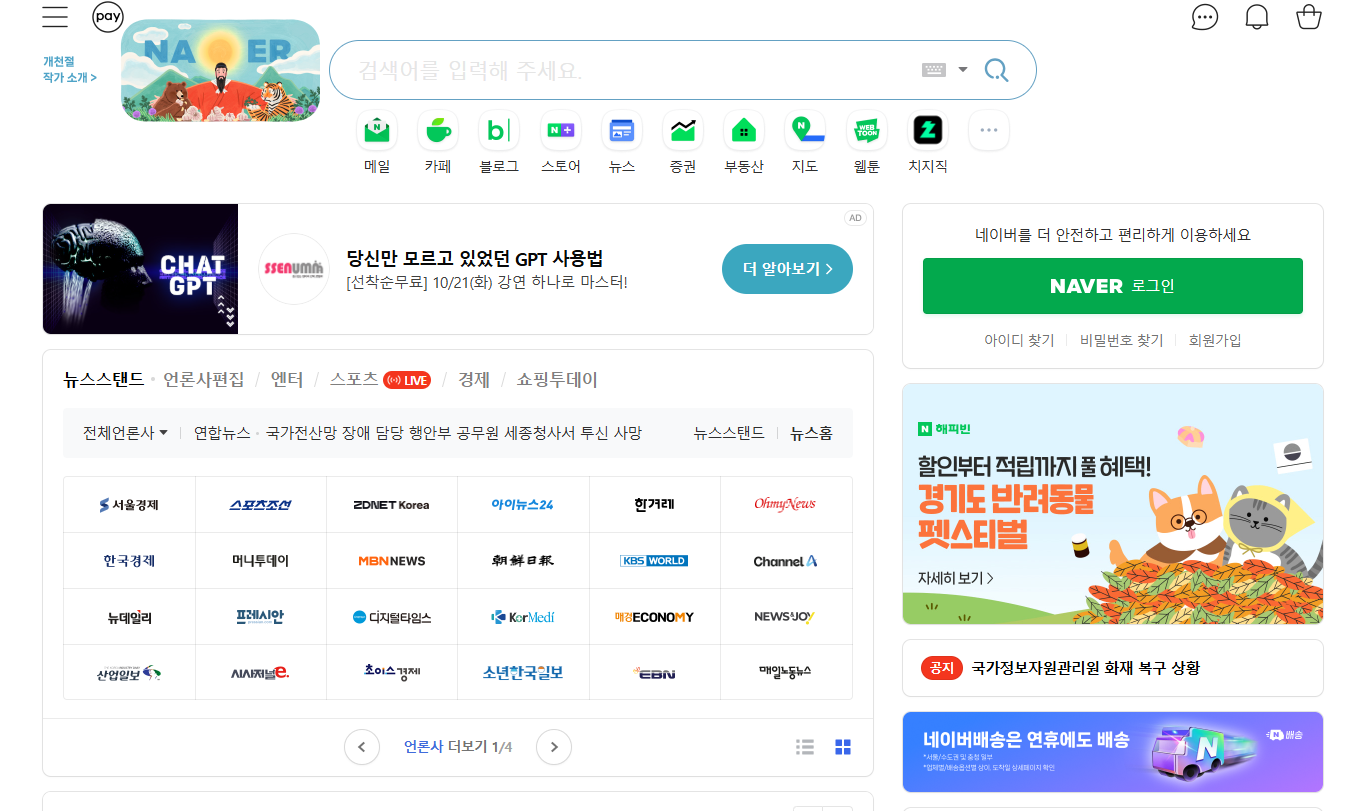Image resolution: width=1361 pixels, height=811 pixels.
Task: Open the 스포츠조선 press logo
Action: [261, 505]
